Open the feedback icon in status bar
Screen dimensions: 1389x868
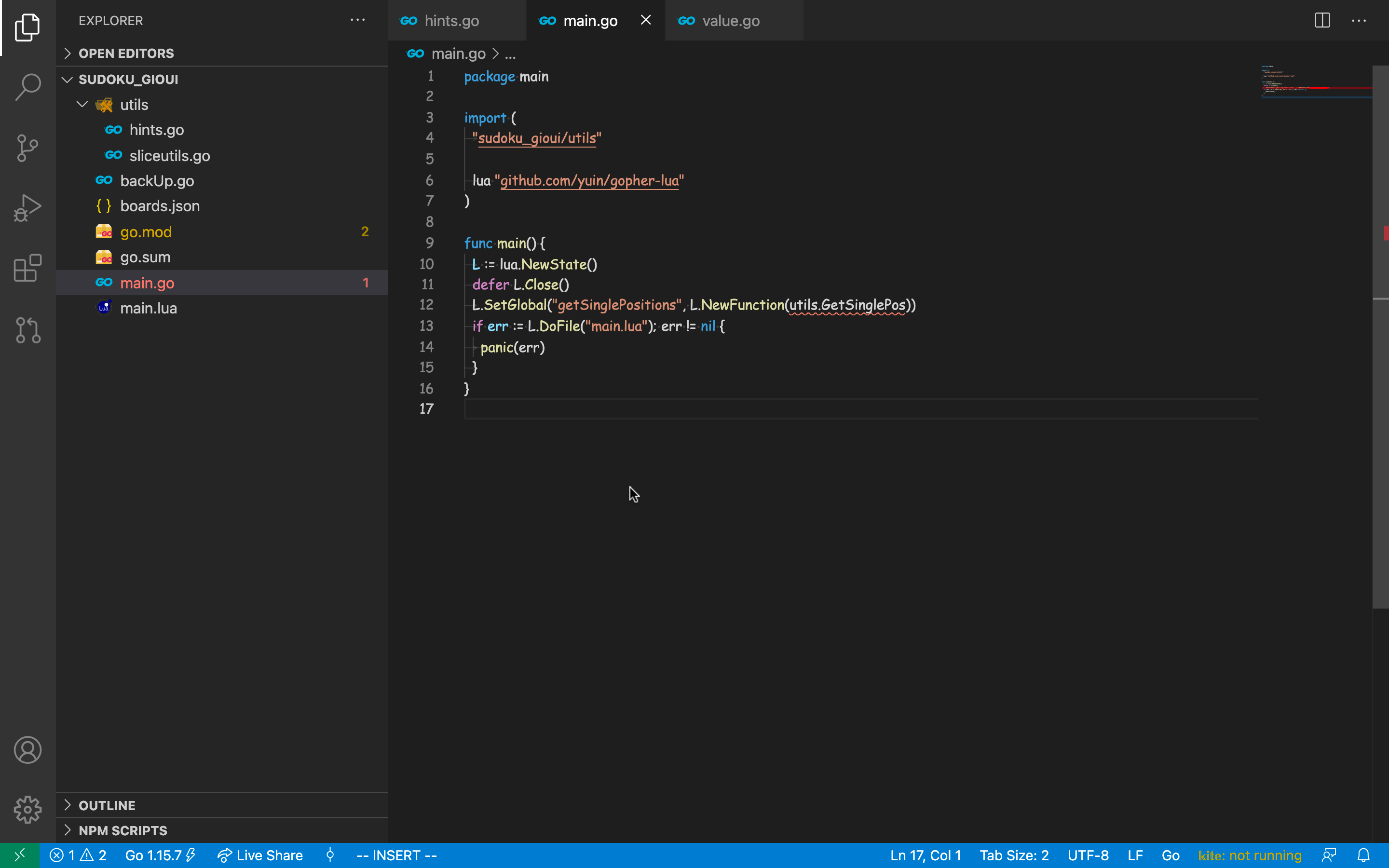coord(1329,855)
